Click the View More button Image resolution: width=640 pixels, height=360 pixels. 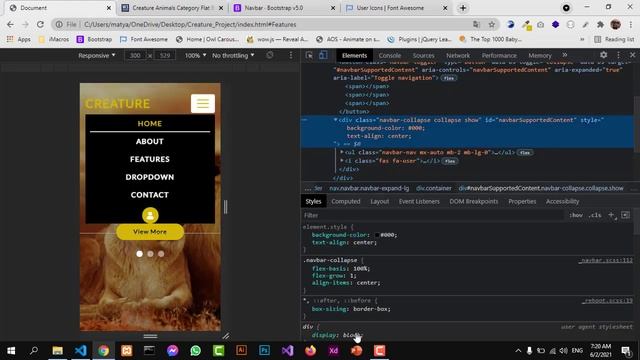[150, 232]
